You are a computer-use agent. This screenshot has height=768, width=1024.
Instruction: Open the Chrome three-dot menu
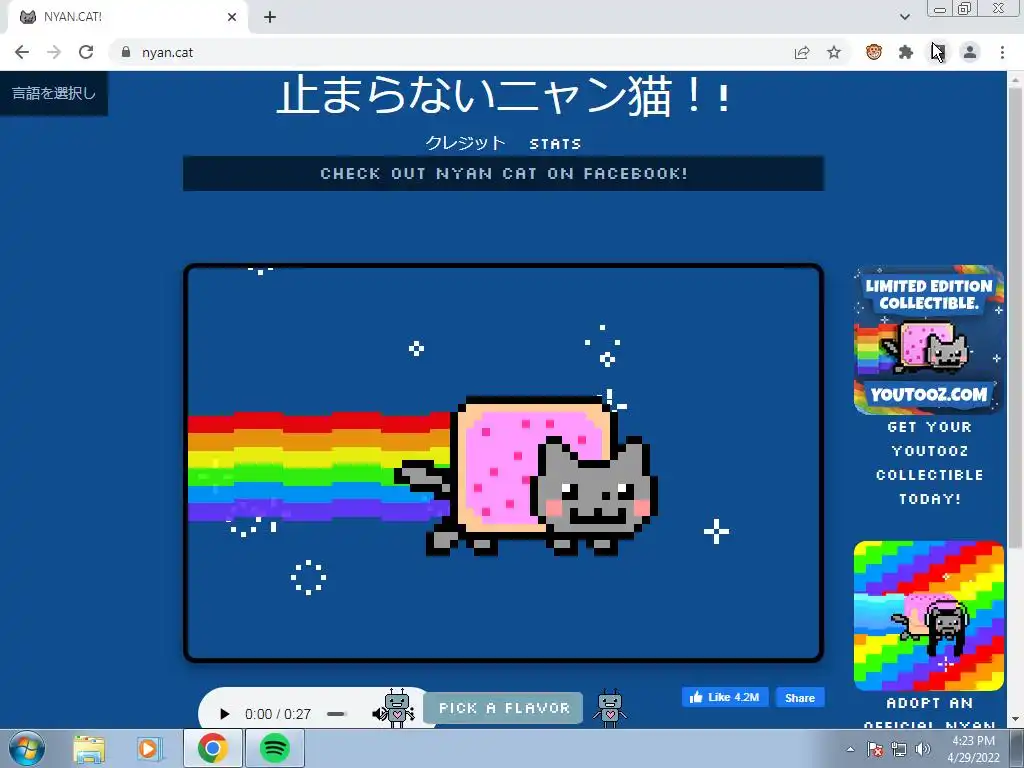pos(1002,52)
